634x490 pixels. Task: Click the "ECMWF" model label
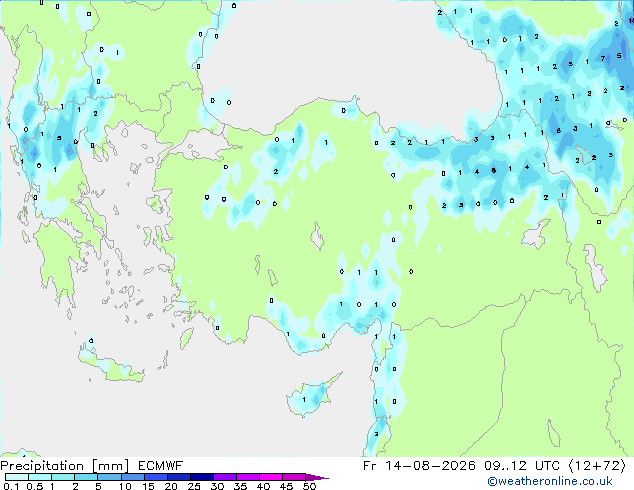[161, 466]
